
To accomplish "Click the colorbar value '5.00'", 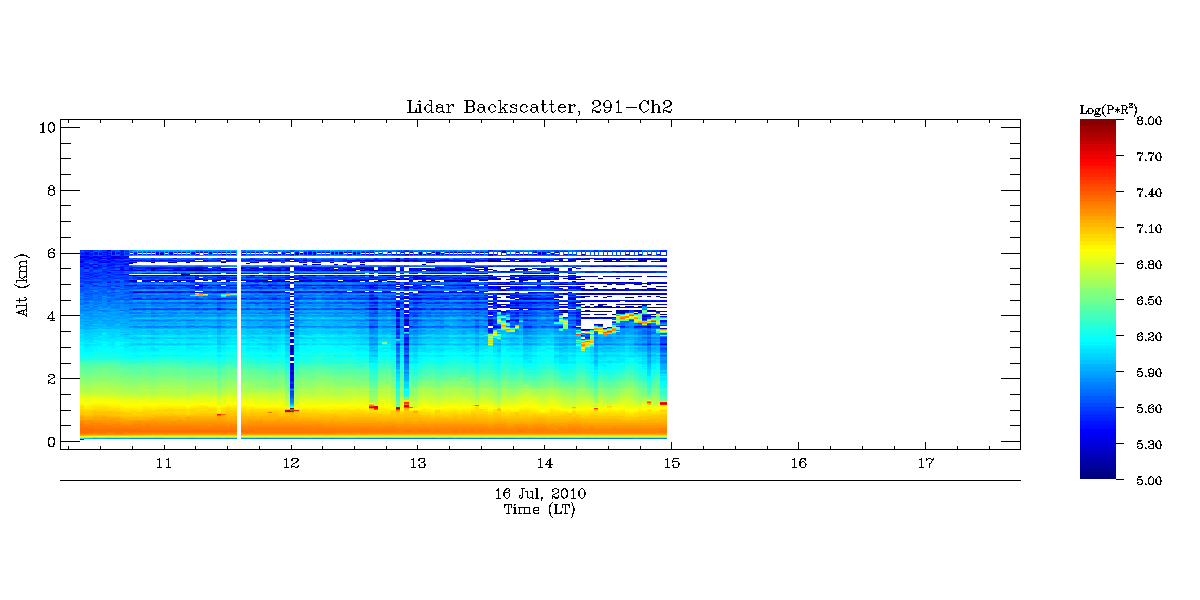I will pyautogui.click(x=1149, y=481).
